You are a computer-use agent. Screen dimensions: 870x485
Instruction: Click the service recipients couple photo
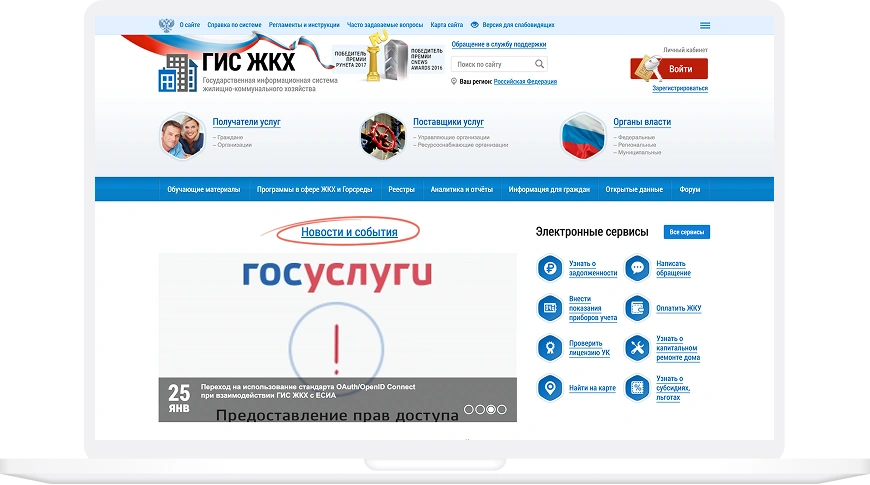tap(182, 137)
